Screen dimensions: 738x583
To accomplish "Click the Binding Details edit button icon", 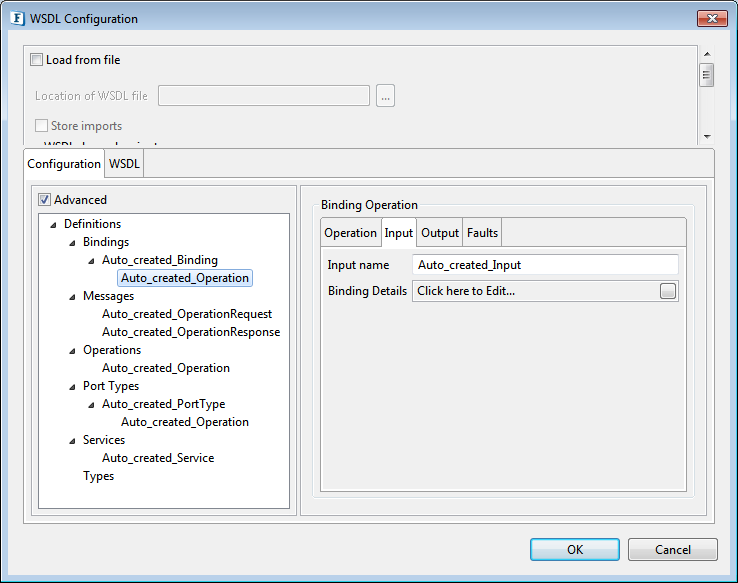I will coord(668,291).
